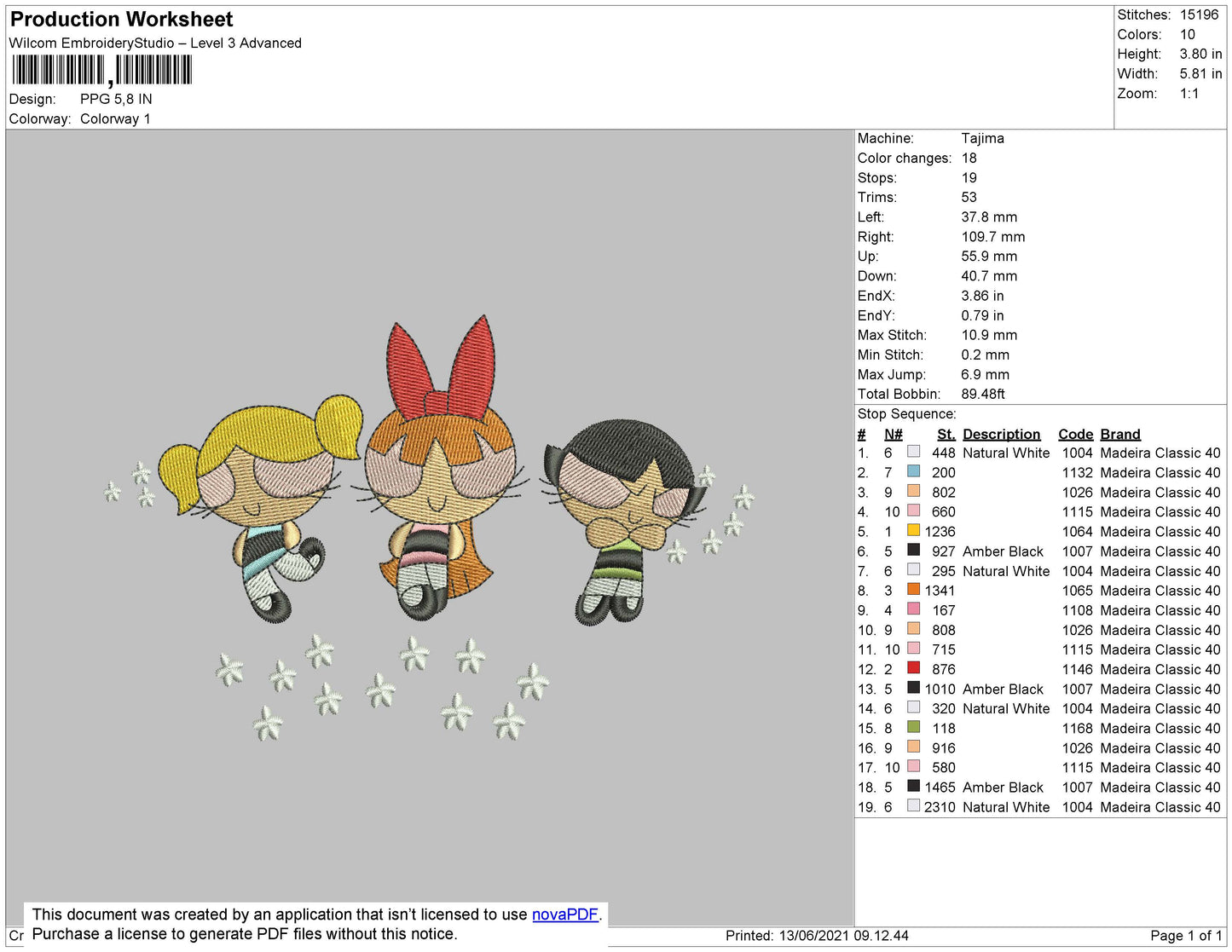Click the Amber Black swatch in row 6
Image resolution: width=1232 pixels, height=952 pixels.
(x=914, y=550)
